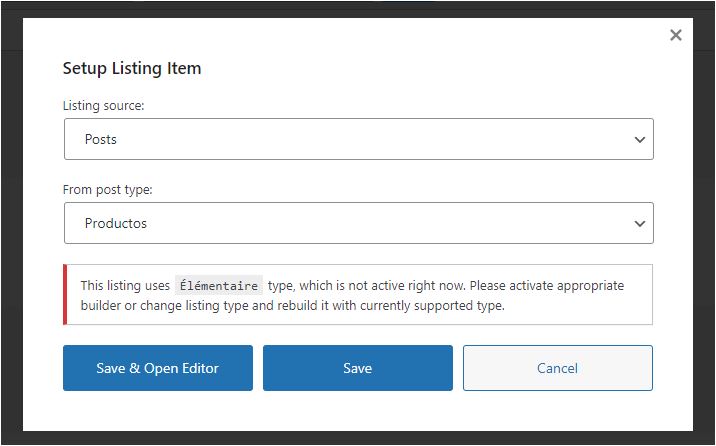The image size is (716, 446).
Task: Click the inactive builder warning notice text
Action: coord(352,295)
